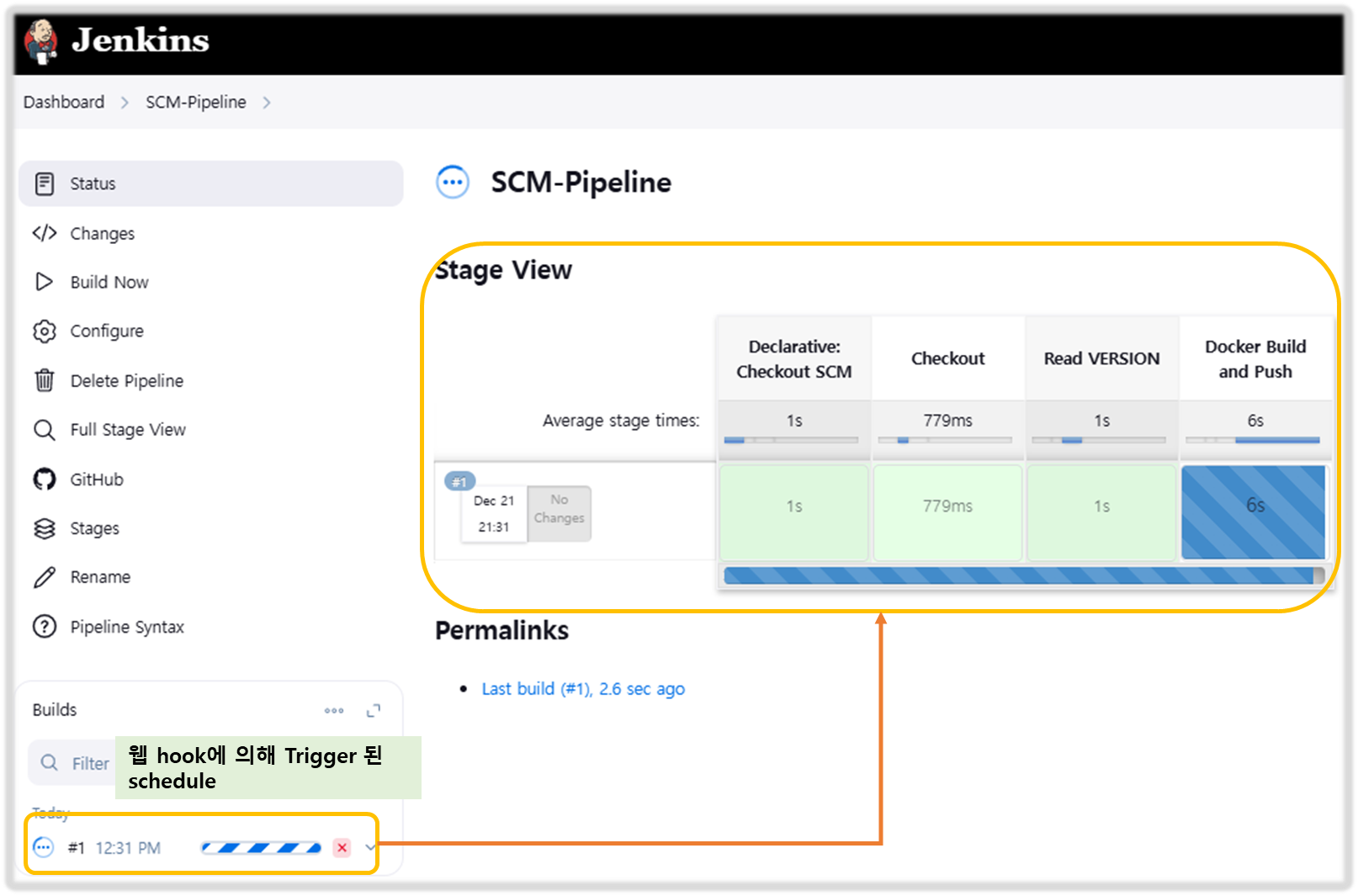Open Pipeline Syntax help link
The width and height of the screenshot is (1358, 896).
pos(127,627)
